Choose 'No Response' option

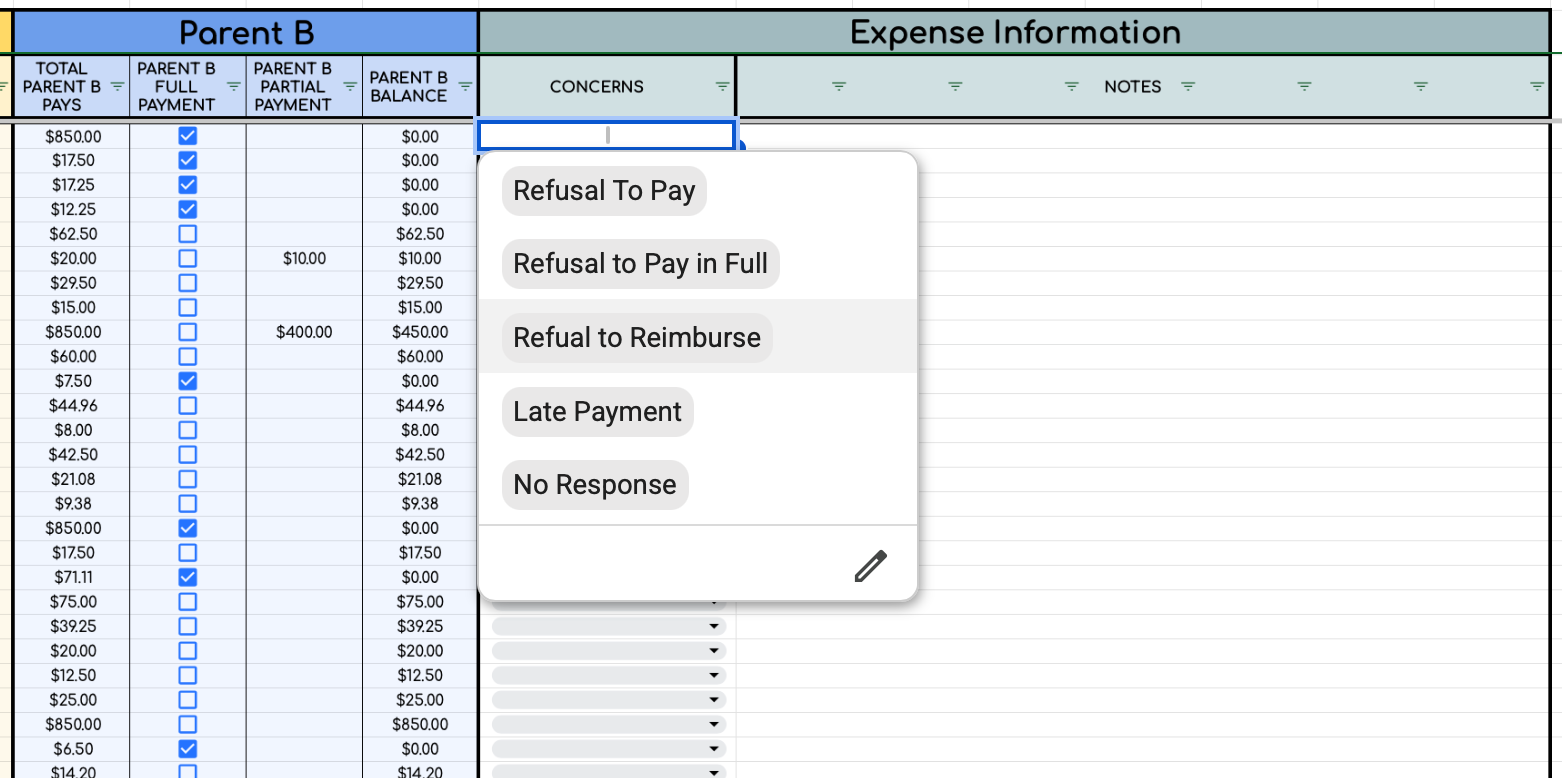595,485
